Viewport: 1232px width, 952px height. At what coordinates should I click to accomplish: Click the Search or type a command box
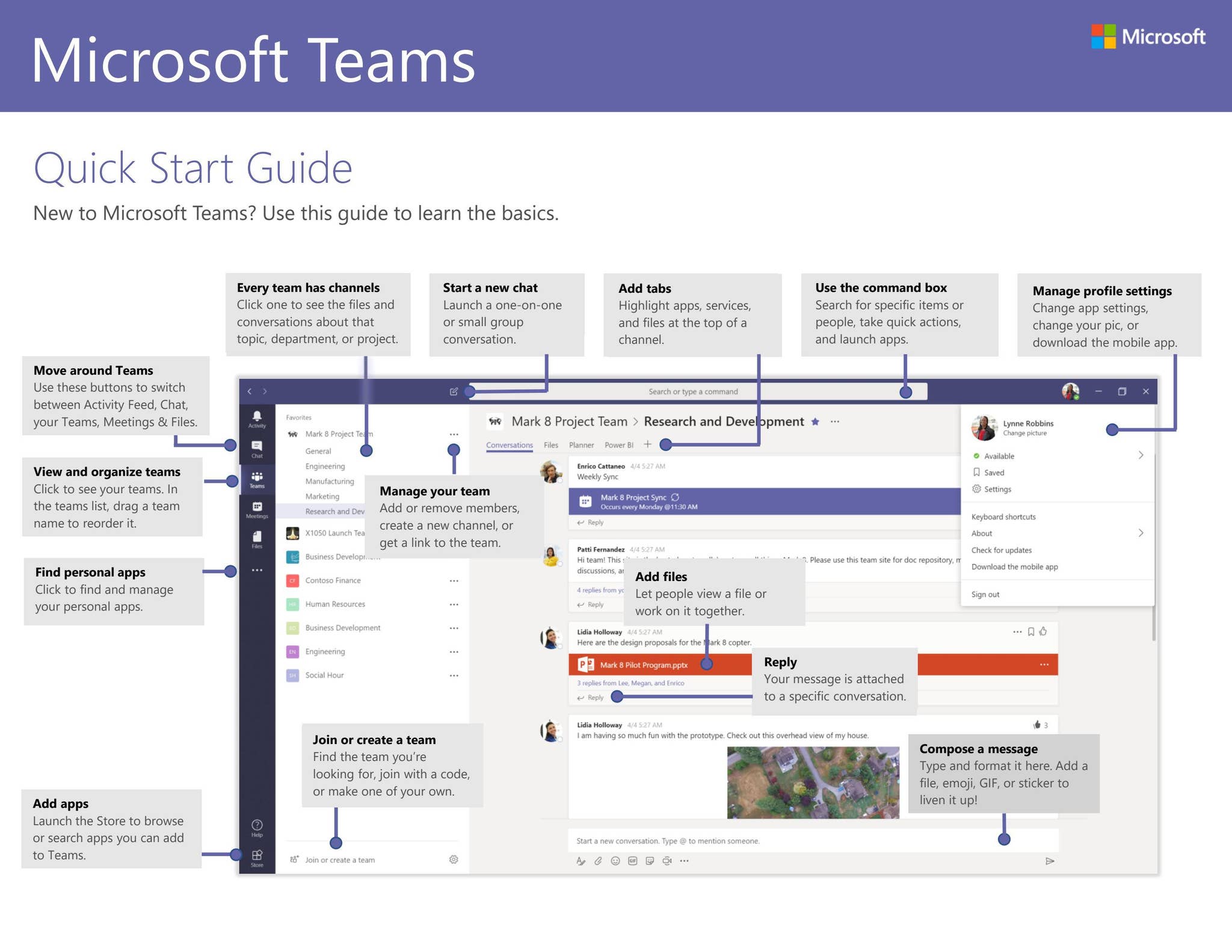[x=693, y=392]
